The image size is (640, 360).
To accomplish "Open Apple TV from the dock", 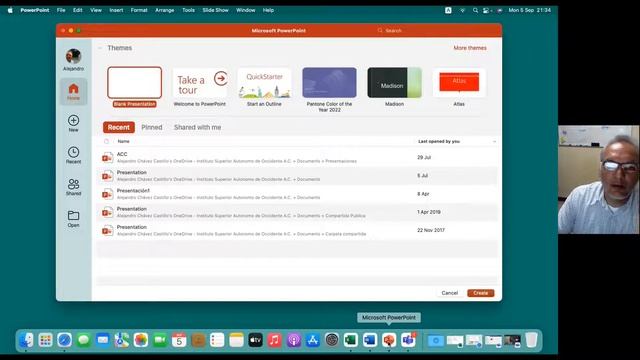I will 256,340.
